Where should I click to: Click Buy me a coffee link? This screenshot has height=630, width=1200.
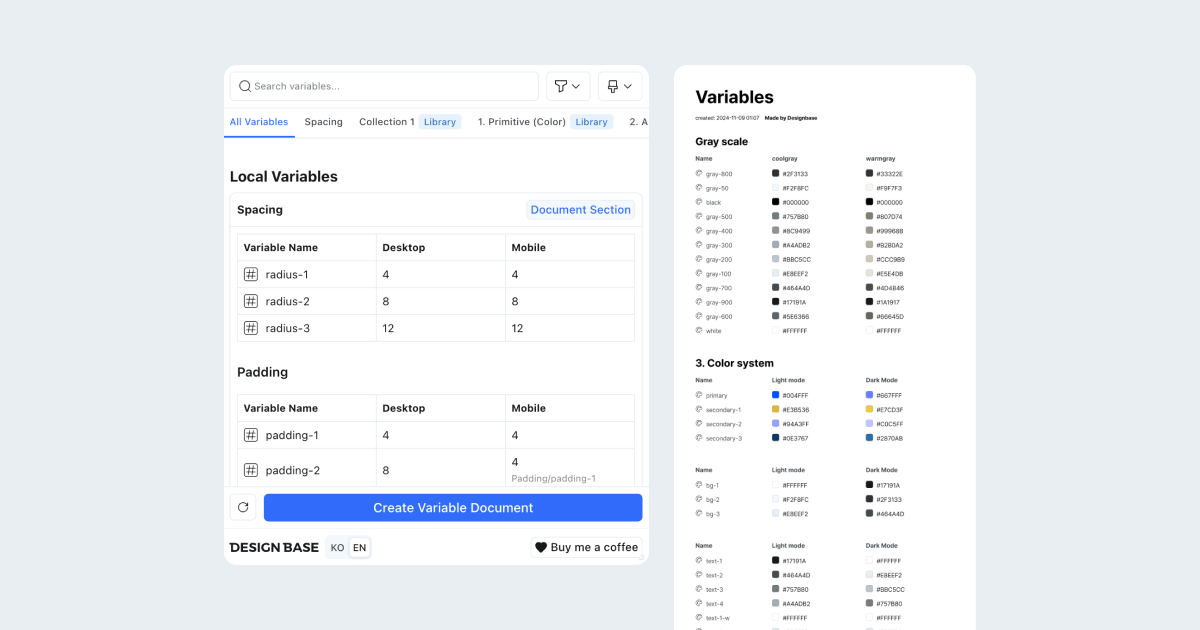[586, 547]
